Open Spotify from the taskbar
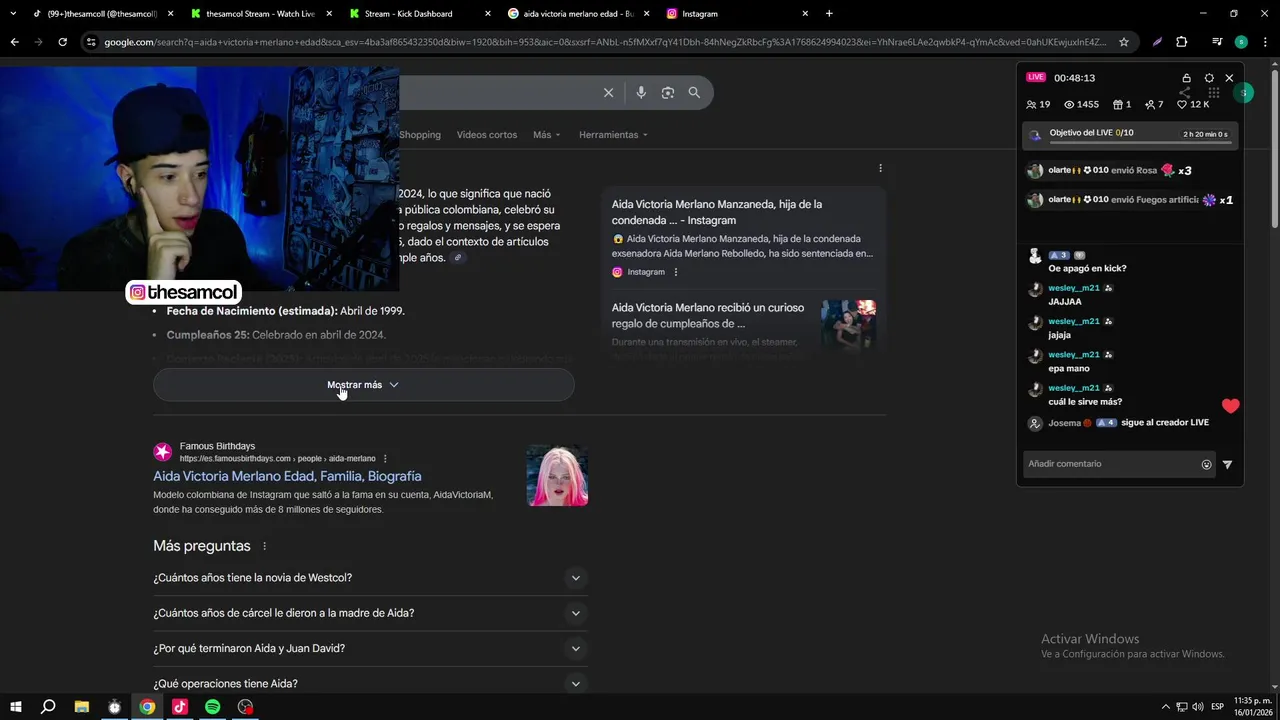Screen dimensions: 1280x720 pos(212,707)
